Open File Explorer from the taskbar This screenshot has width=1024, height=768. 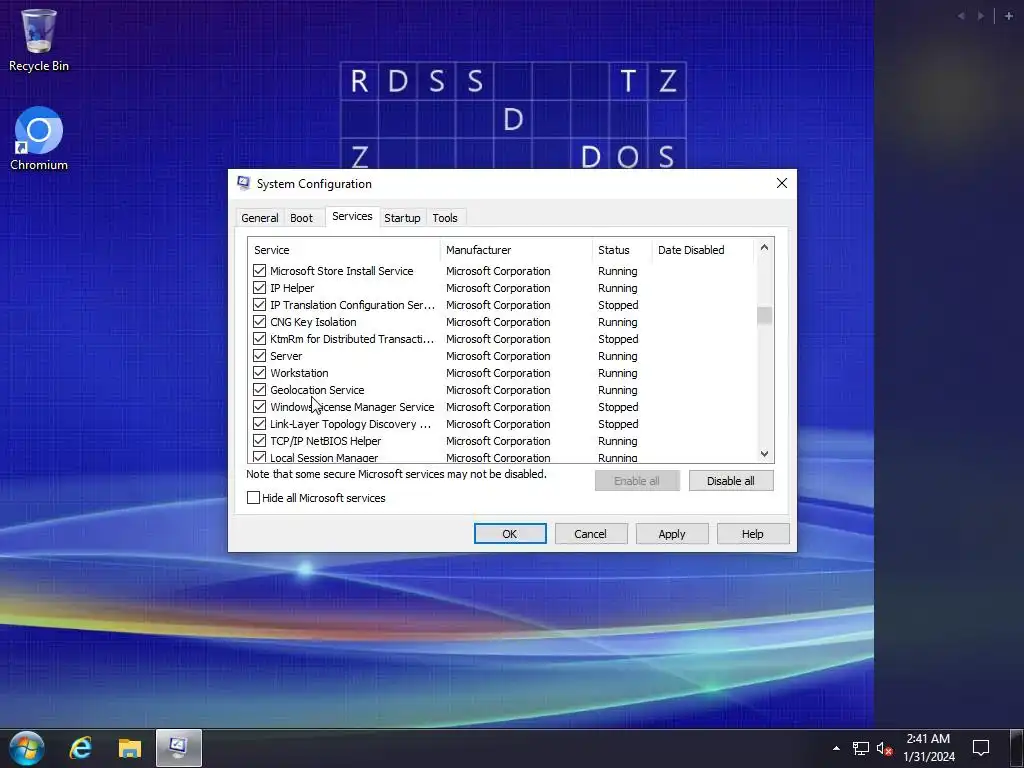130,748
